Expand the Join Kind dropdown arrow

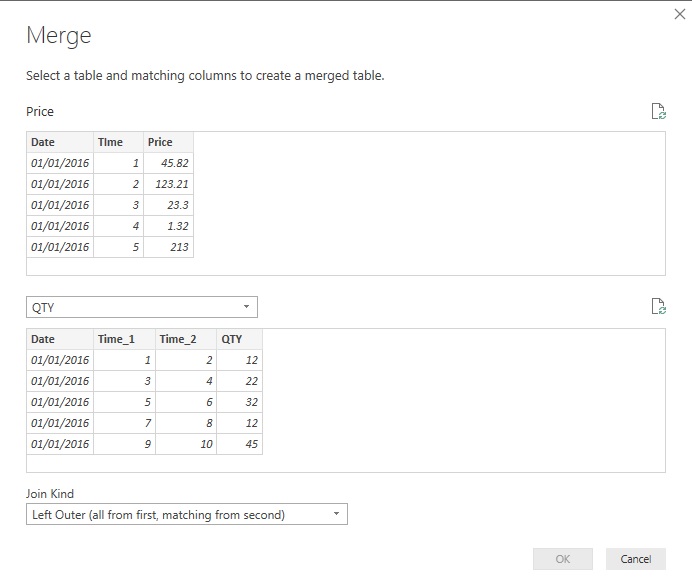tap(336, 514)
